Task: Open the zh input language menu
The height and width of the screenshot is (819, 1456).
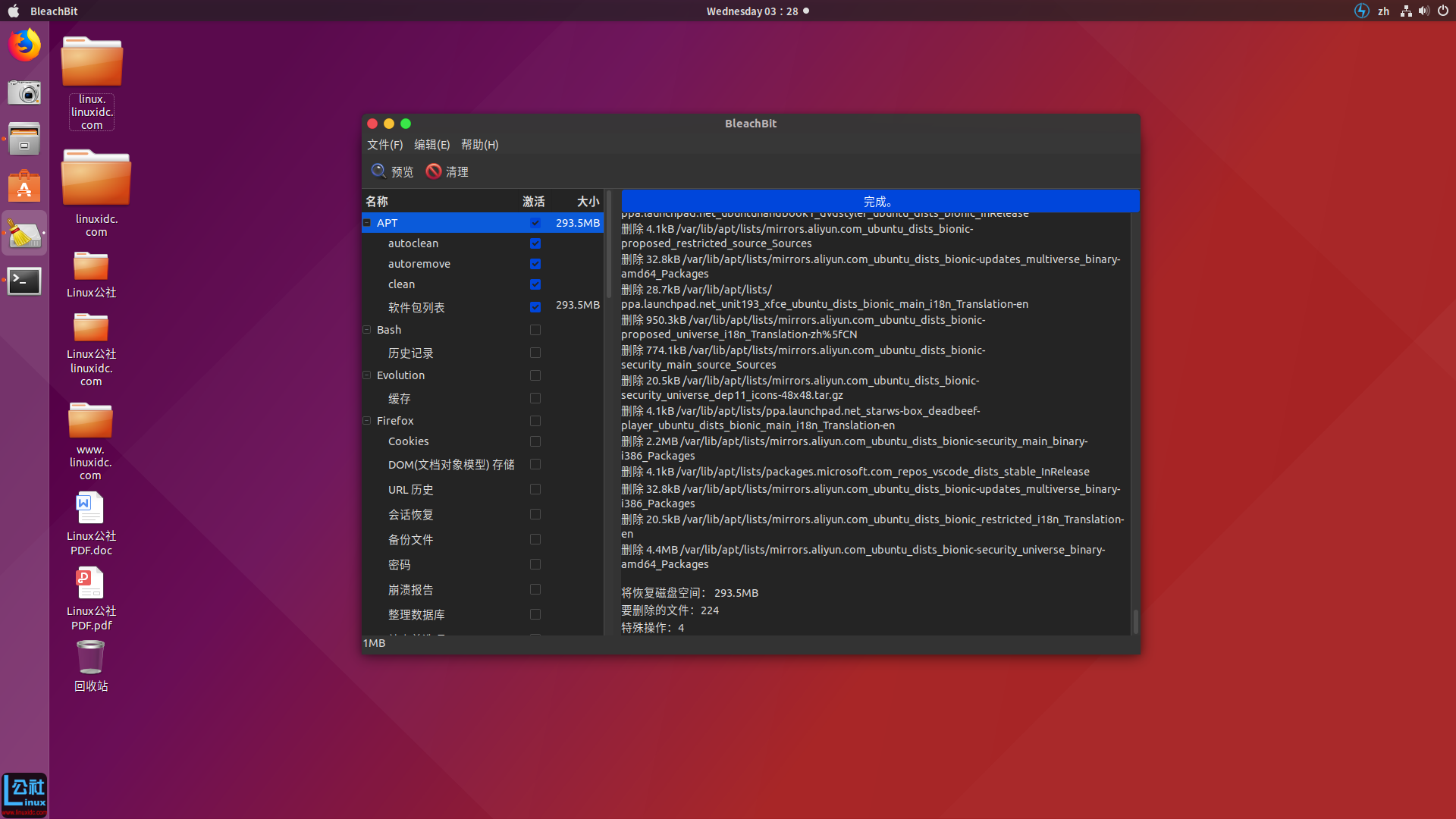Action: [x=1384, y=11]
